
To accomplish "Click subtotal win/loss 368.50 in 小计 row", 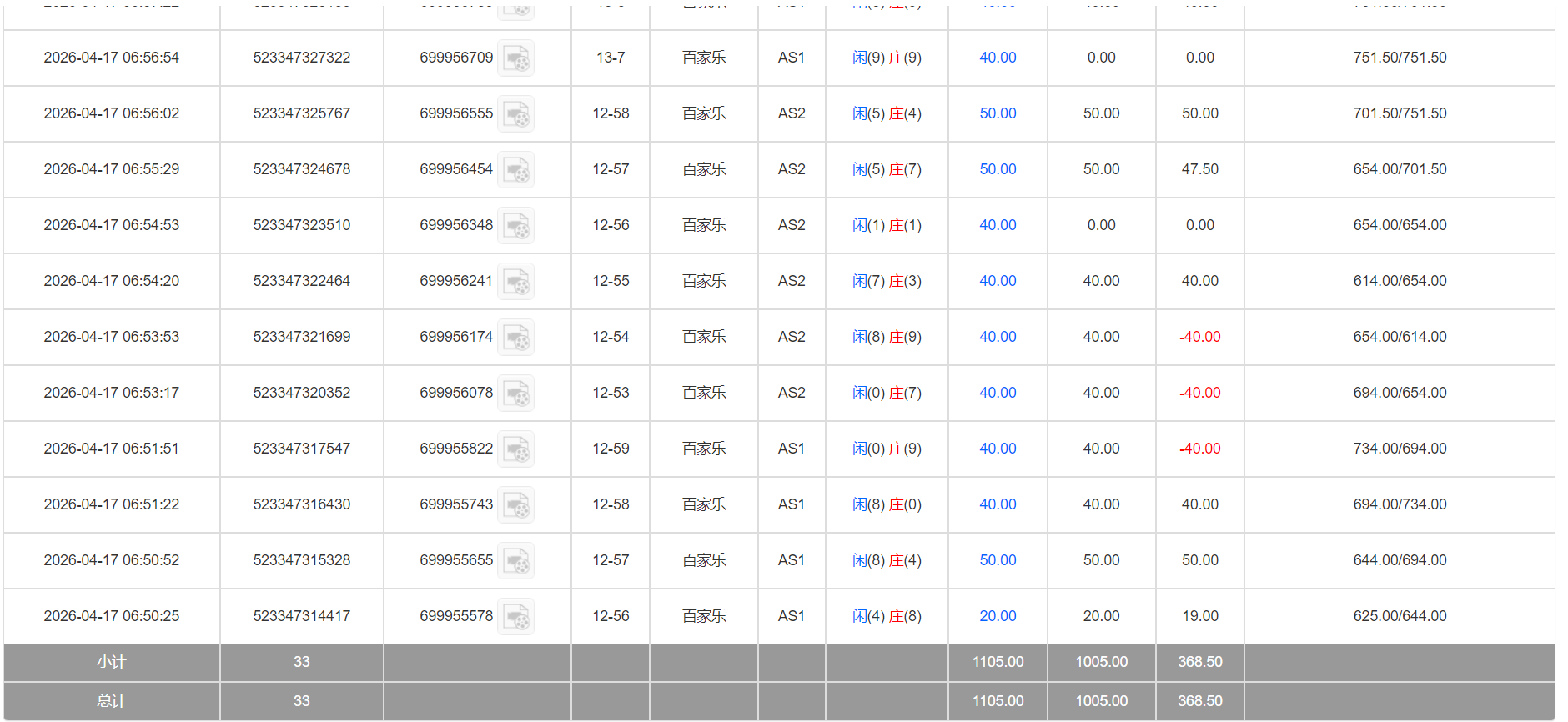I will [1199, 662].
